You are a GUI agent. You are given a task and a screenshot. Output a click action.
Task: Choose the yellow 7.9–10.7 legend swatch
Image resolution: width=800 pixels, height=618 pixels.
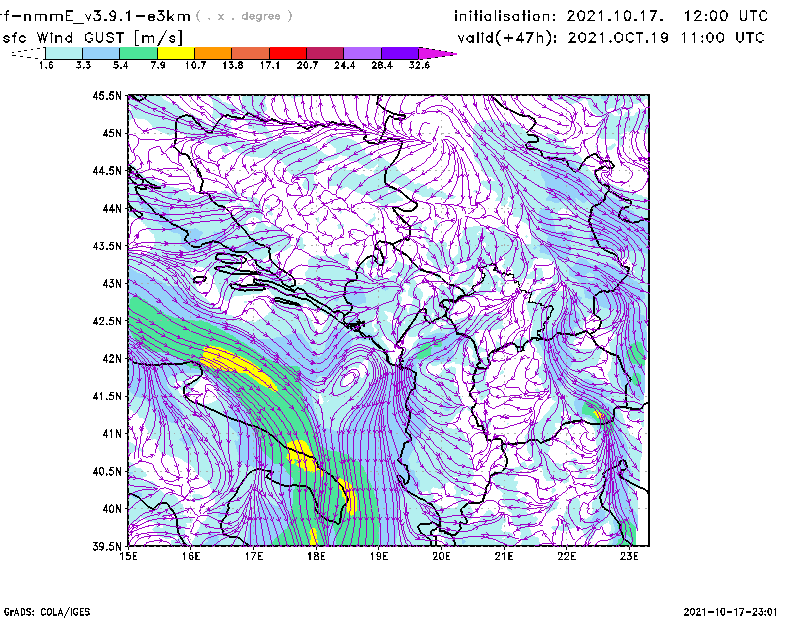click(176, 53)
